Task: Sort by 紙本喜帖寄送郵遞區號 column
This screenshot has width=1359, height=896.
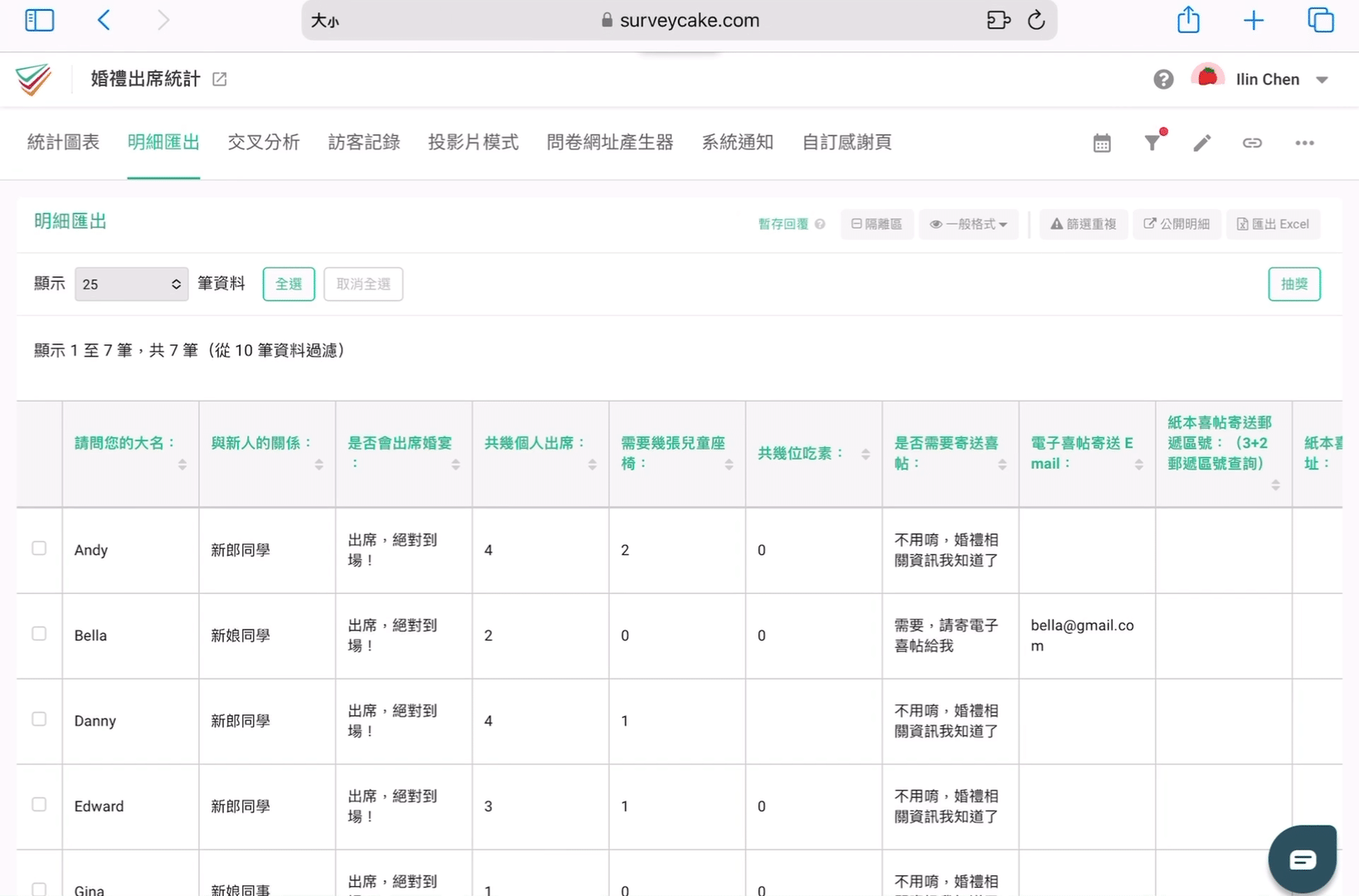Action: click(1275, 485)
